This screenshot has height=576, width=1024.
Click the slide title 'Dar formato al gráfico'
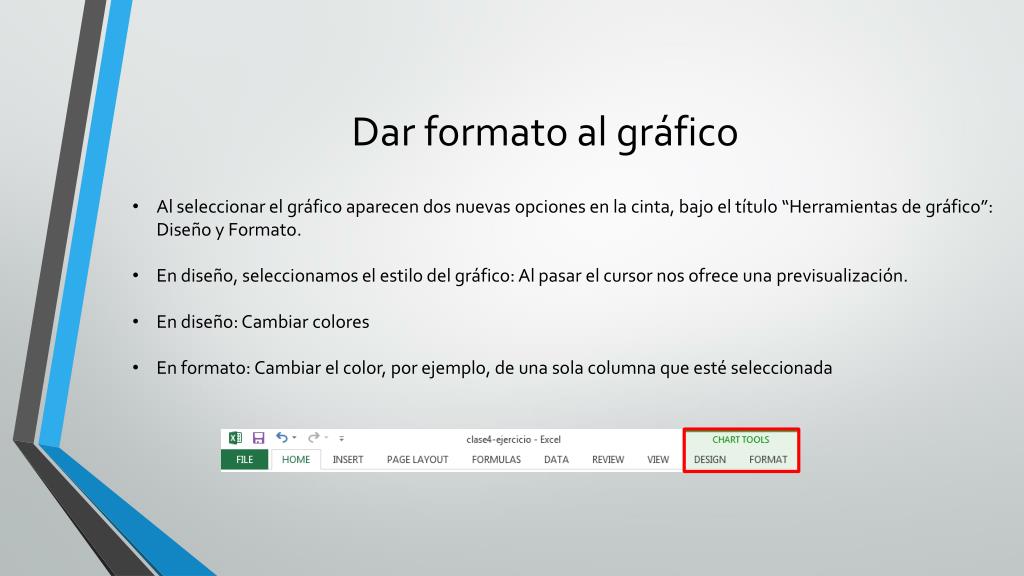545,132
